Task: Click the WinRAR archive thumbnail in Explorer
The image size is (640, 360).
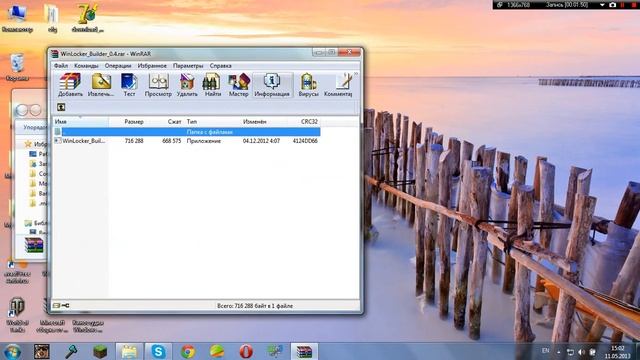Action: click(34, 245)
